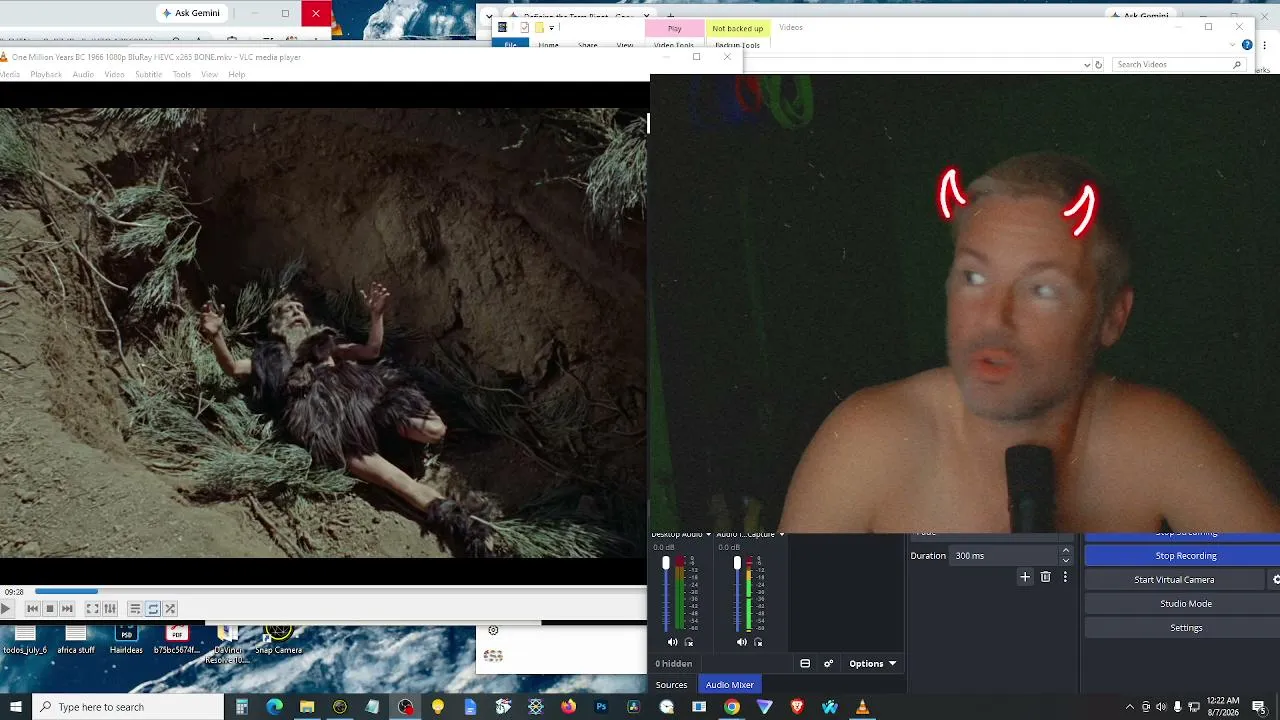This screenshot has height=720, width=1280.
Task: Click the VLC play button
Action: (x=6, y=608)
